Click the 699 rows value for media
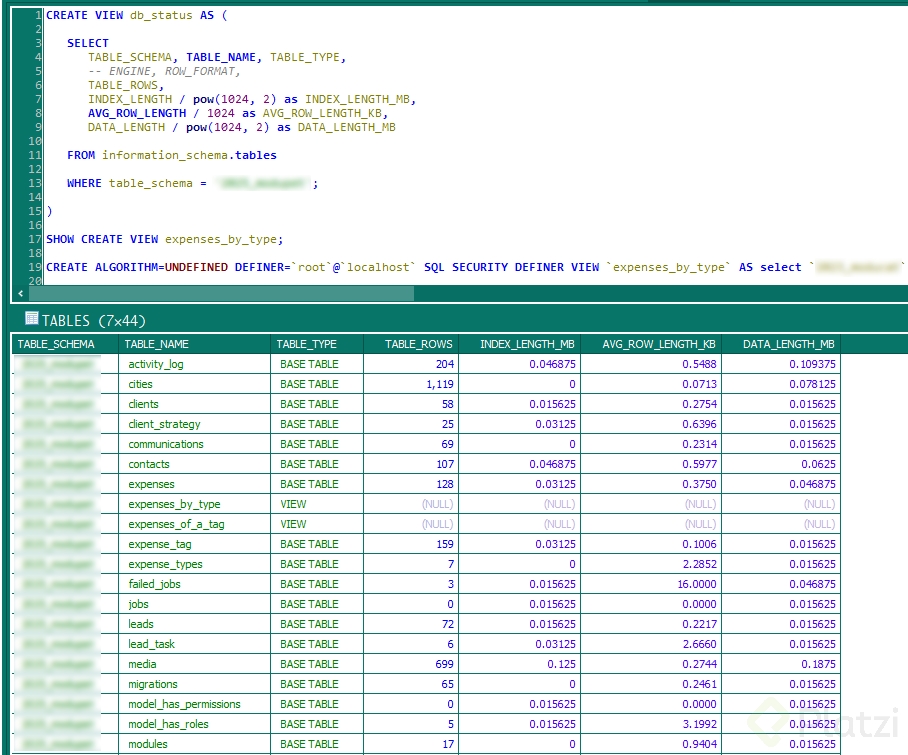Viewport: 908px width, 755px height. coord(411,664)
